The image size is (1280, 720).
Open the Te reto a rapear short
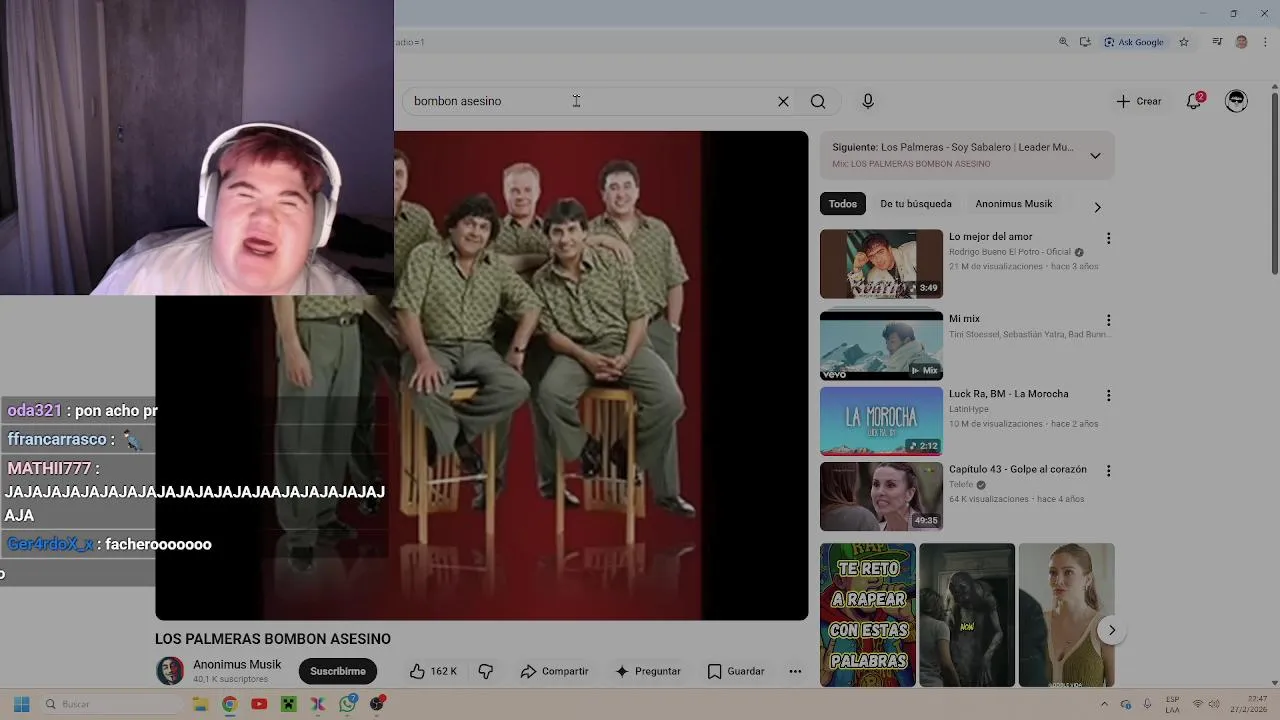[867, 615]
